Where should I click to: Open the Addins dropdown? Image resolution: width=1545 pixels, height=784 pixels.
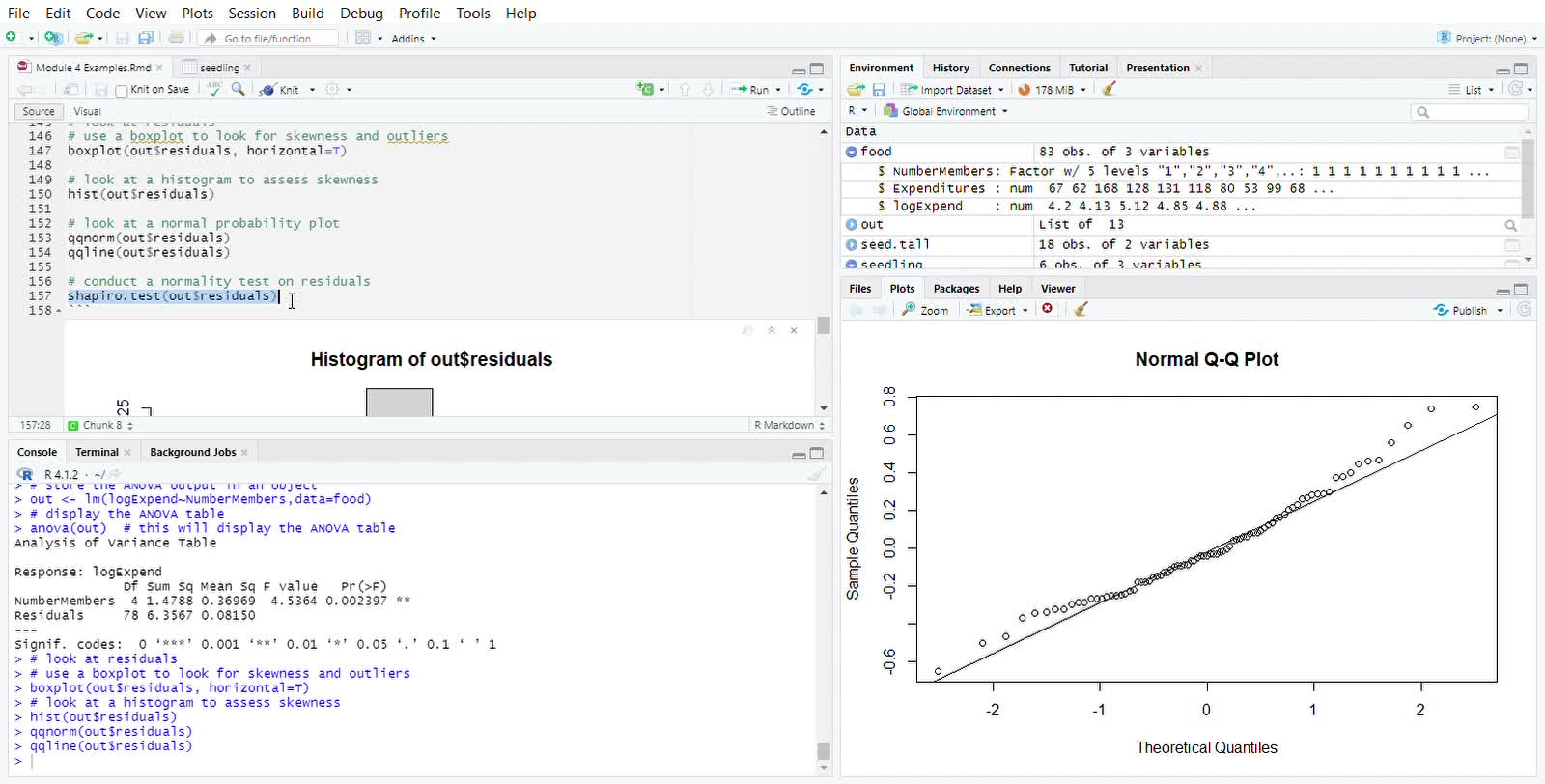413,39
